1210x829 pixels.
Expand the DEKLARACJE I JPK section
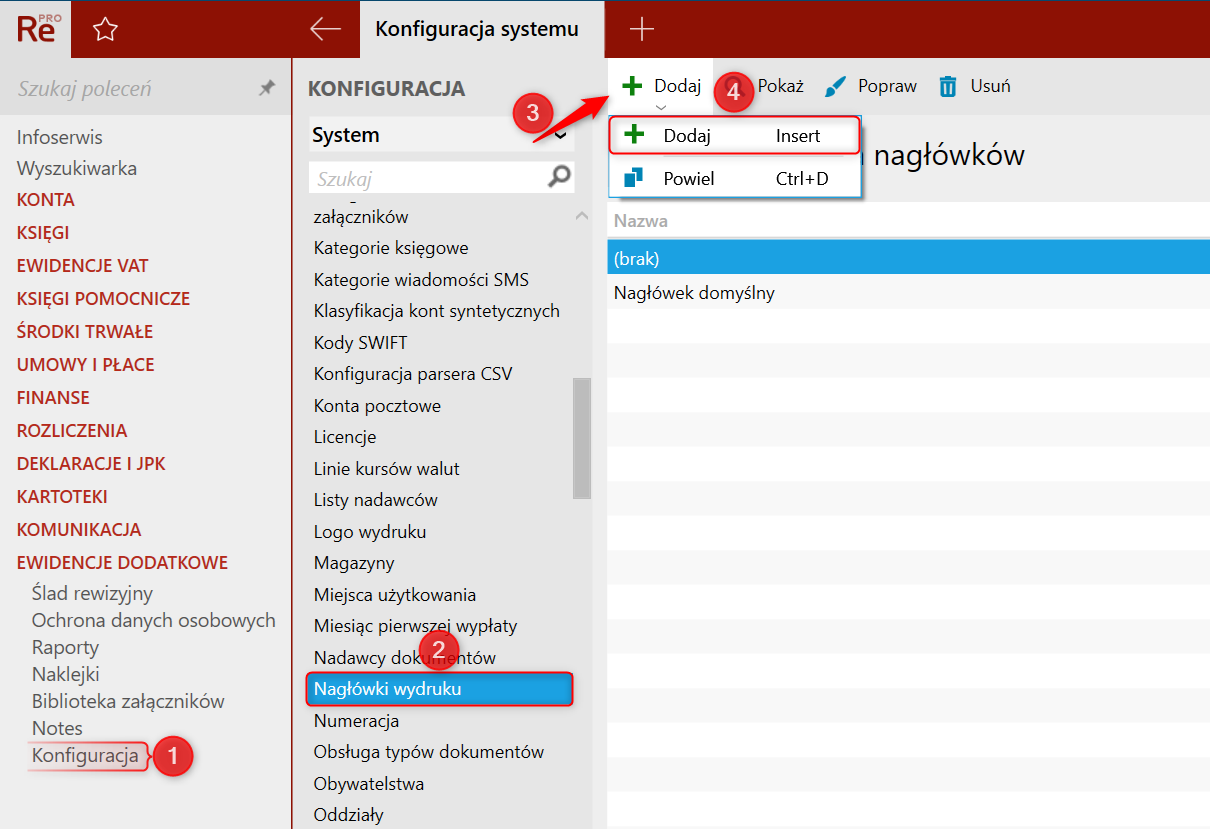click(x=91, y=464)
